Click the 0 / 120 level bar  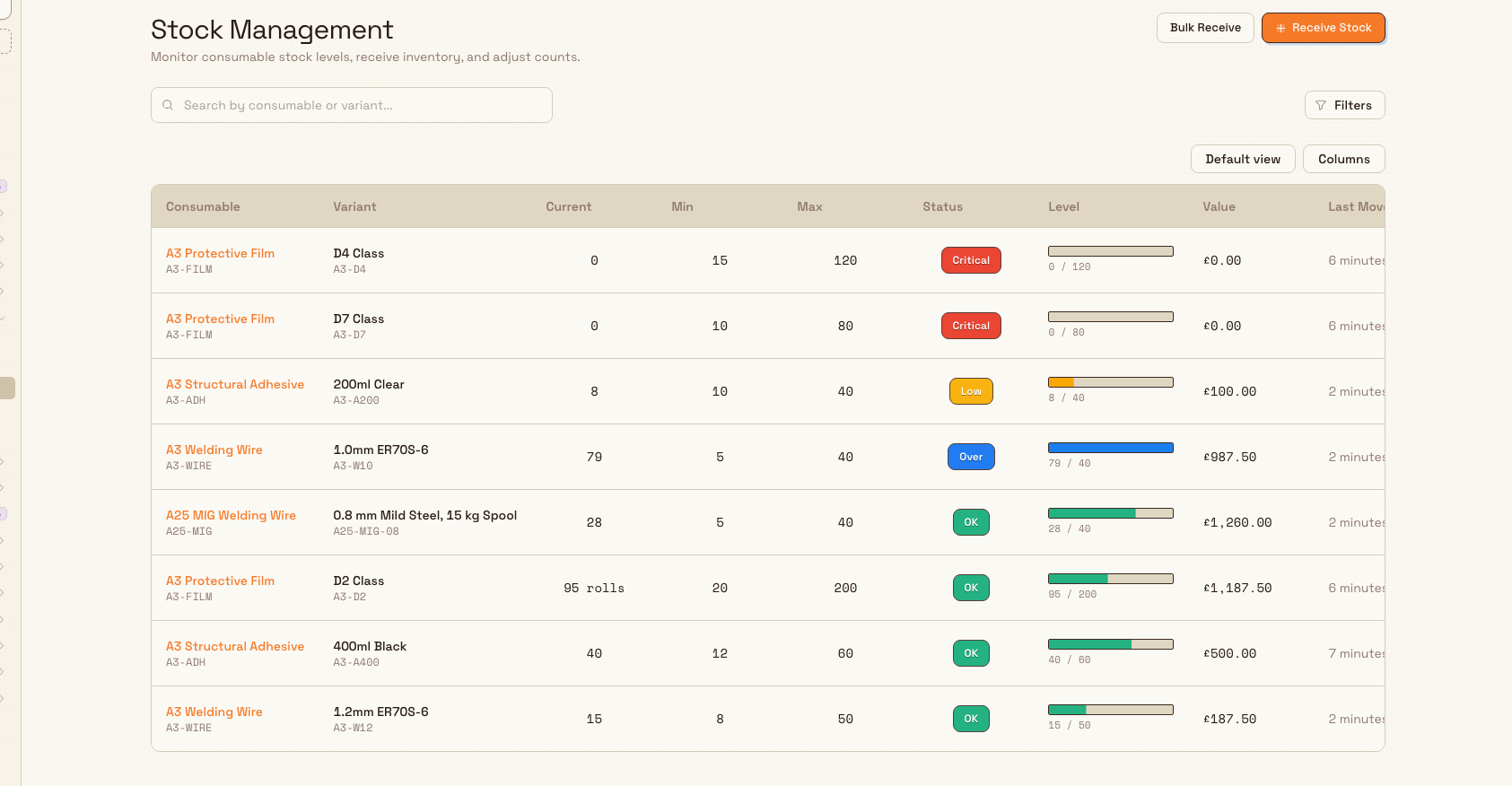1111,251
